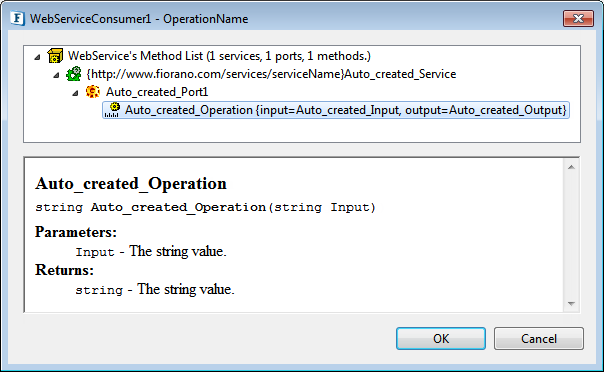This screenshot has height=372, width=604.
Task: Confirm selection with the OK button
Action: pyautogui.click(x=441, y=338)
